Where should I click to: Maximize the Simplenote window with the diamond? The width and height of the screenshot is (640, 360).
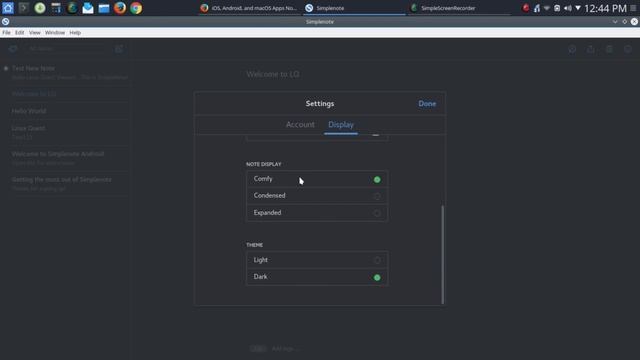[624, 22]
